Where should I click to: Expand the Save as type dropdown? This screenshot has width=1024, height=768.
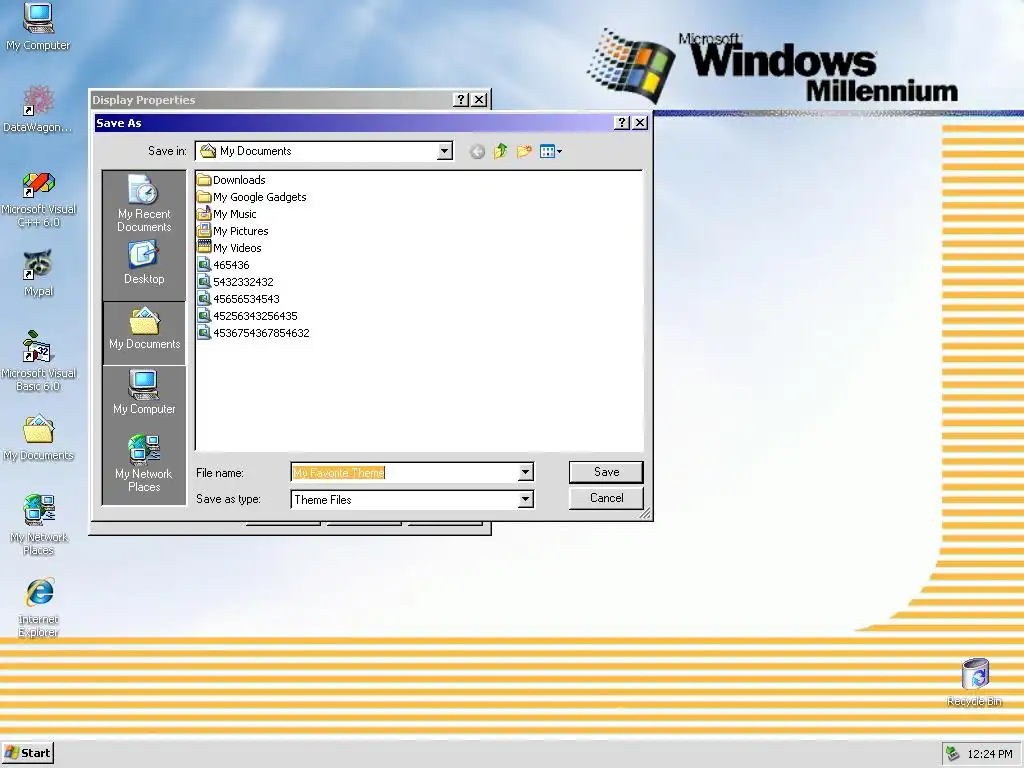(x=525, y=500)
